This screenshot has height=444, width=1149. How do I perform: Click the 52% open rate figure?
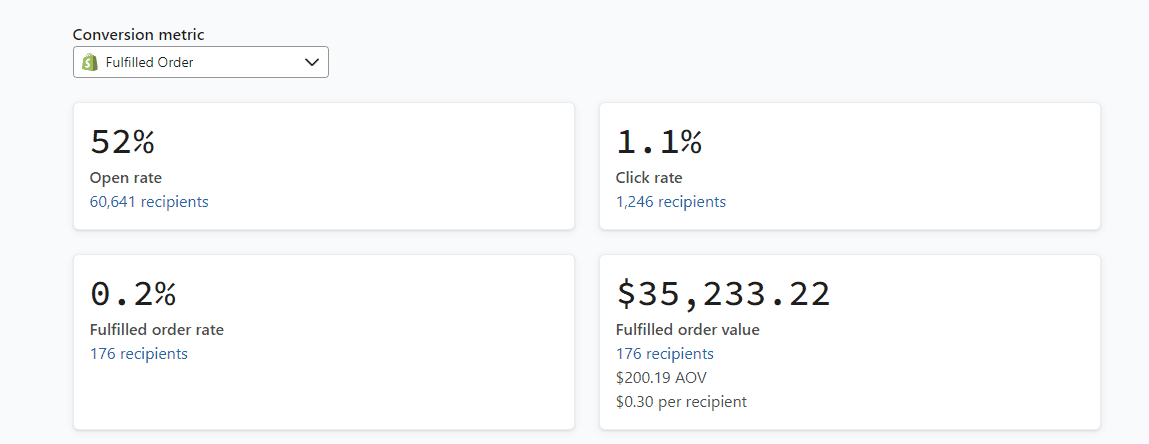[122, 143]
